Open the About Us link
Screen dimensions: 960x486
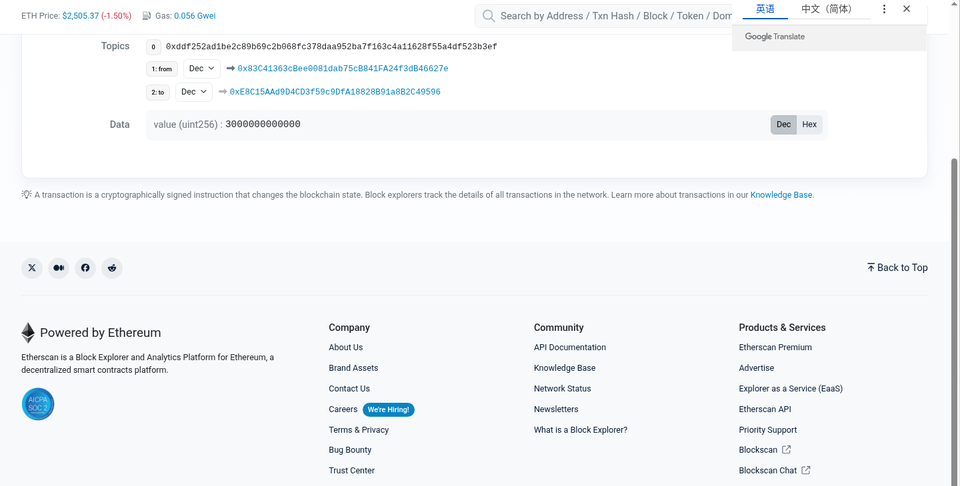(346, 347)
